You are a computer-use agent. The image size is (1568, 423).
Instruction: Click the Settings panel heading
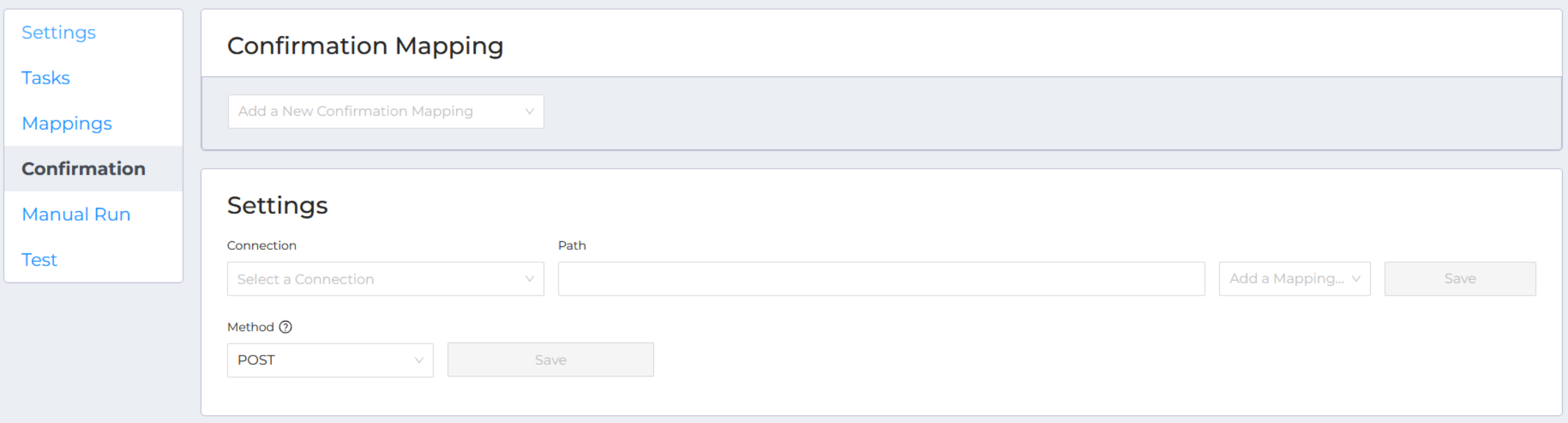(277, 206)
